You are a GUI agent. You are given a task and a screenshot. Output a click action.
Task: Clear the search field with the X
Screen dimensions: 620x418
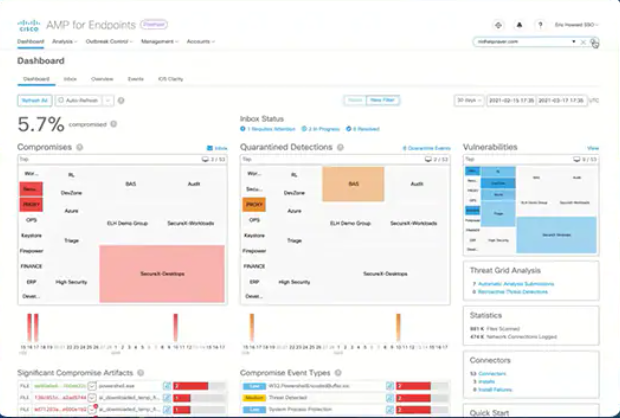[x=583, y=42]
